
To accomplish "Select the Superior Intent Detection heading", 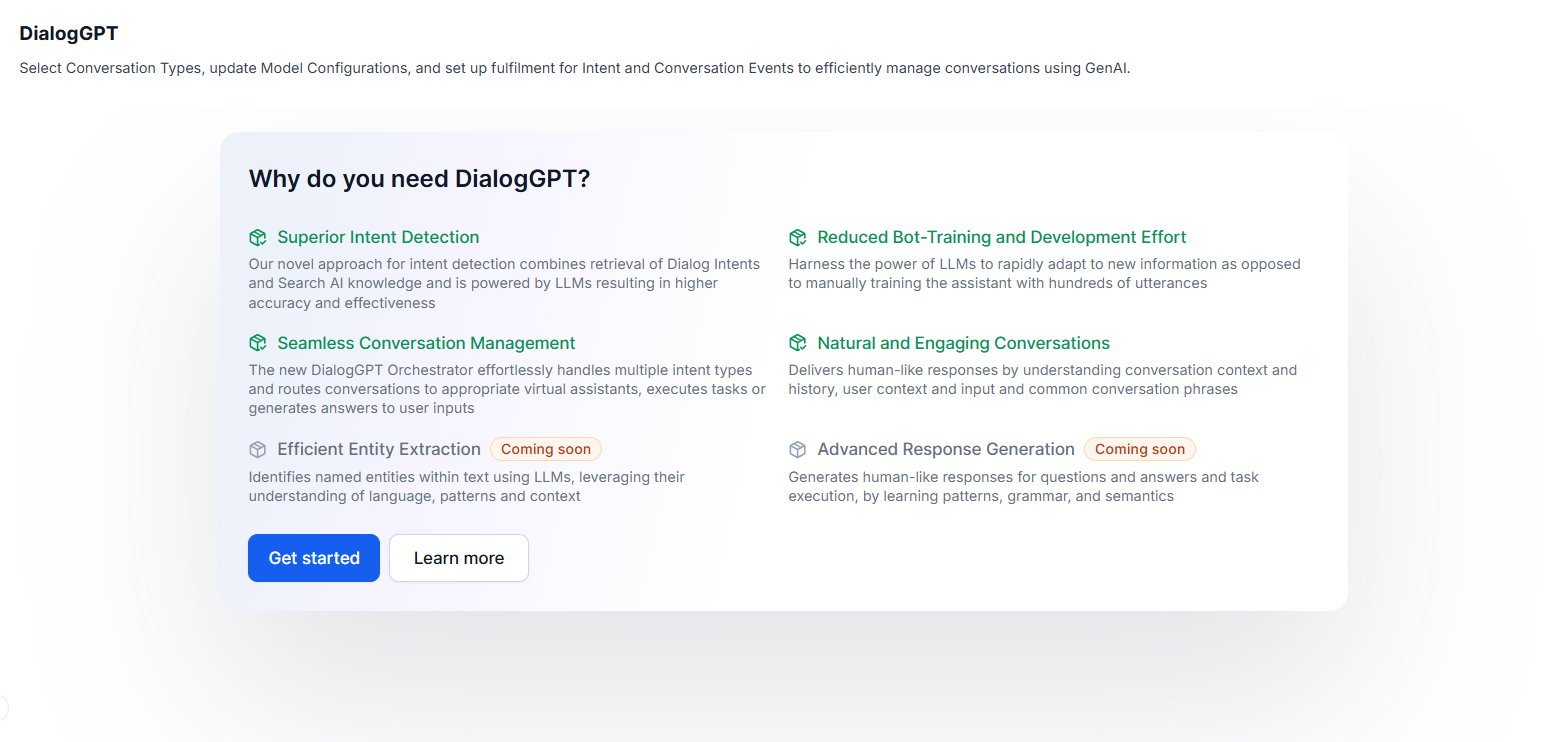I will (378, 238).
